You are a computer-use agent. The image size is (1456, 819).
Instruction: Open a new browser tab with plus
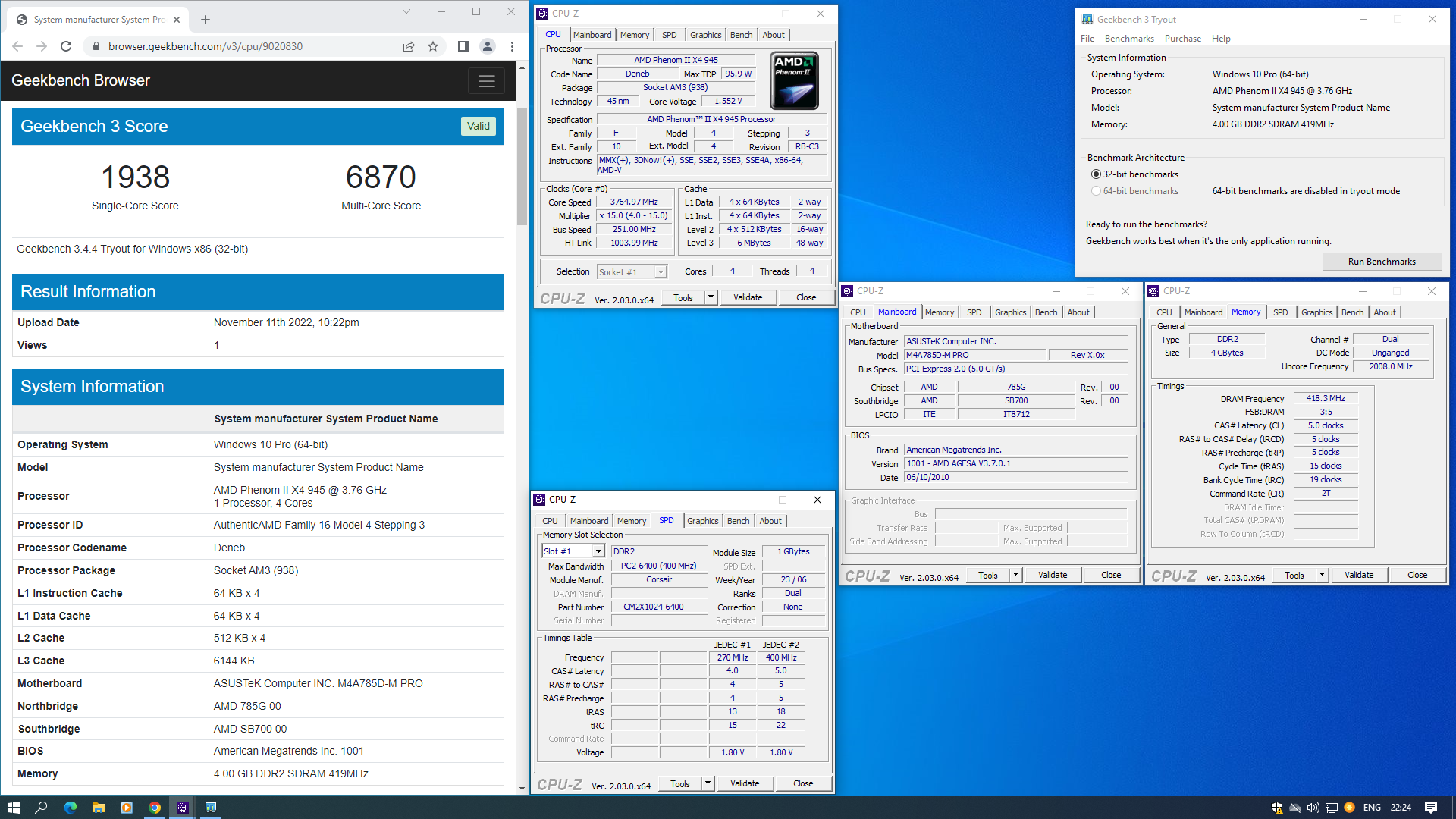click(206, 20)
